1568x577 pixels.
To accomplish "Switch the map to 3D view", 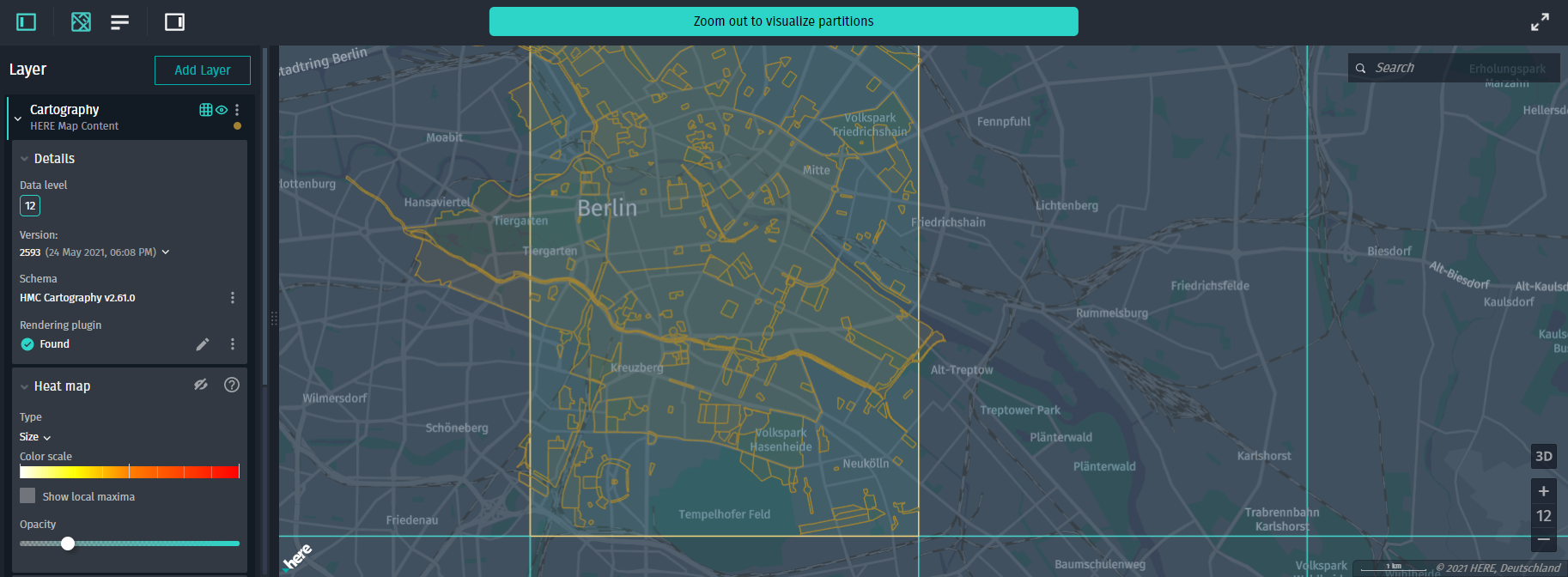I will (x=1543, y=457).
